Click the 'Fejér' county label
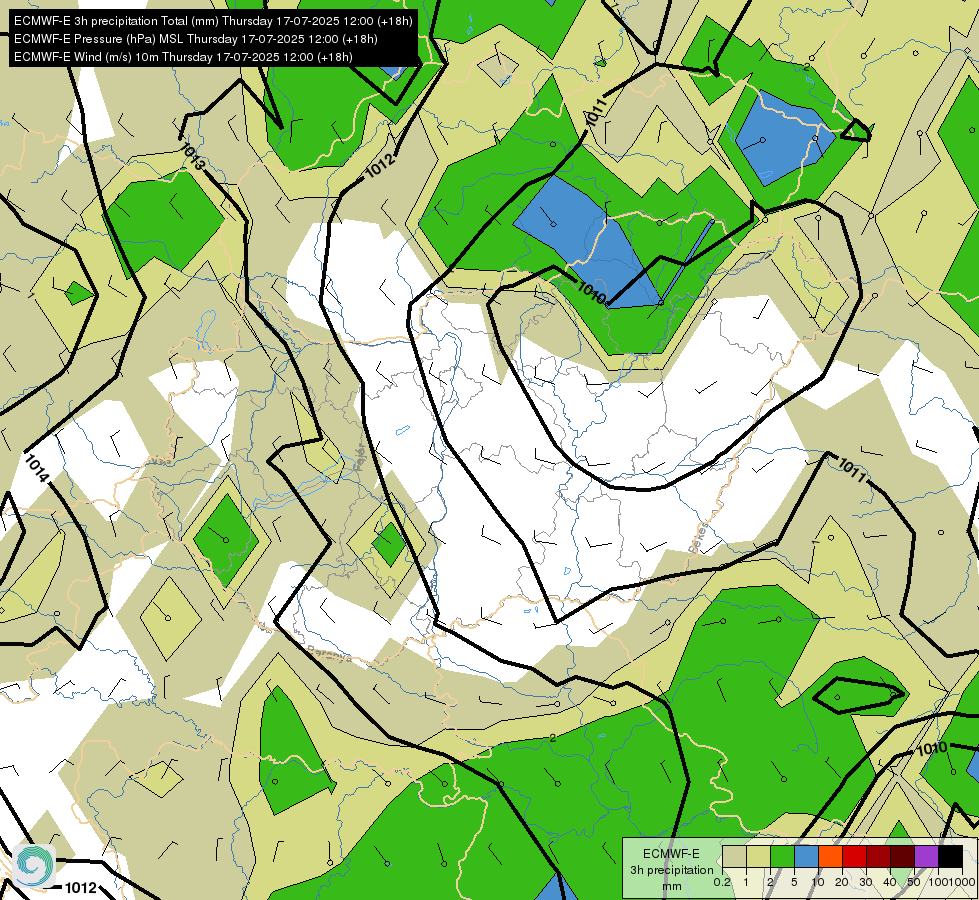Viewport: 979px width, 900px height. pyautogui.click(x=360, y=458)
